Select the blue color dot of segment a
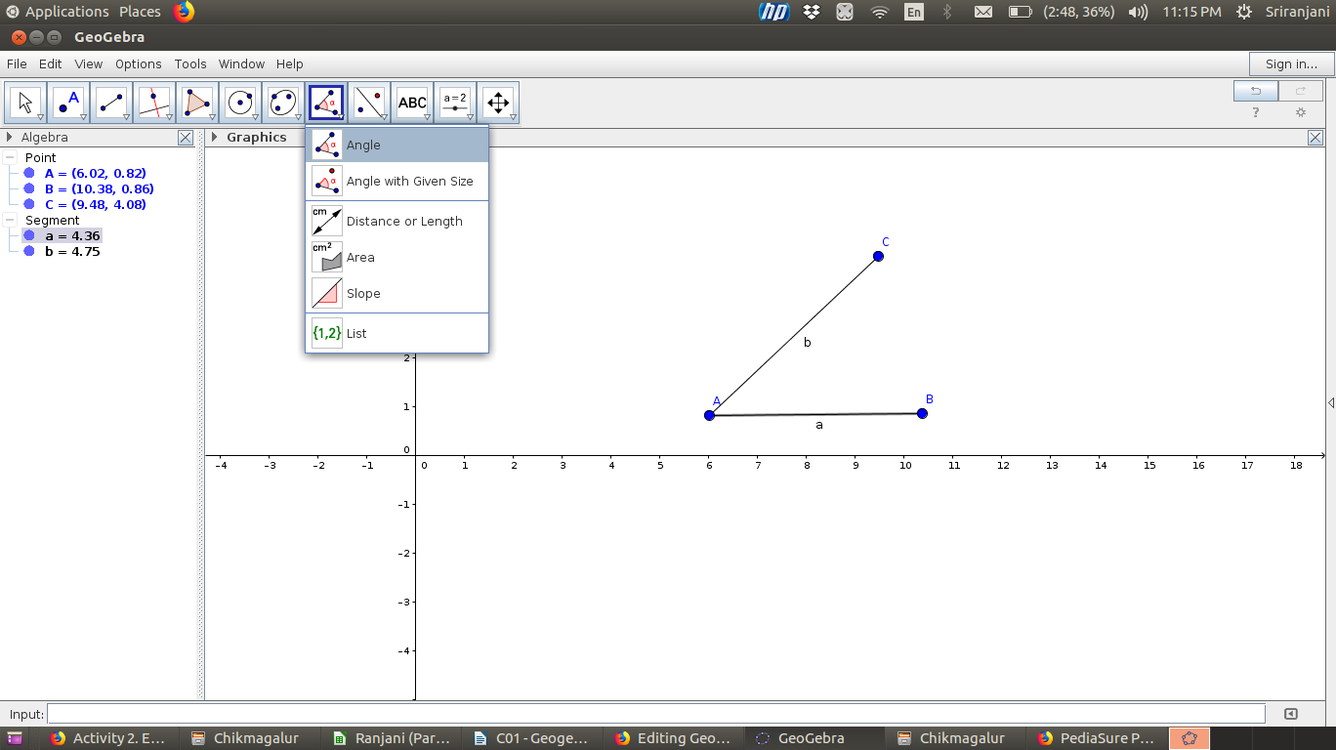 click(x=28, y=235)
